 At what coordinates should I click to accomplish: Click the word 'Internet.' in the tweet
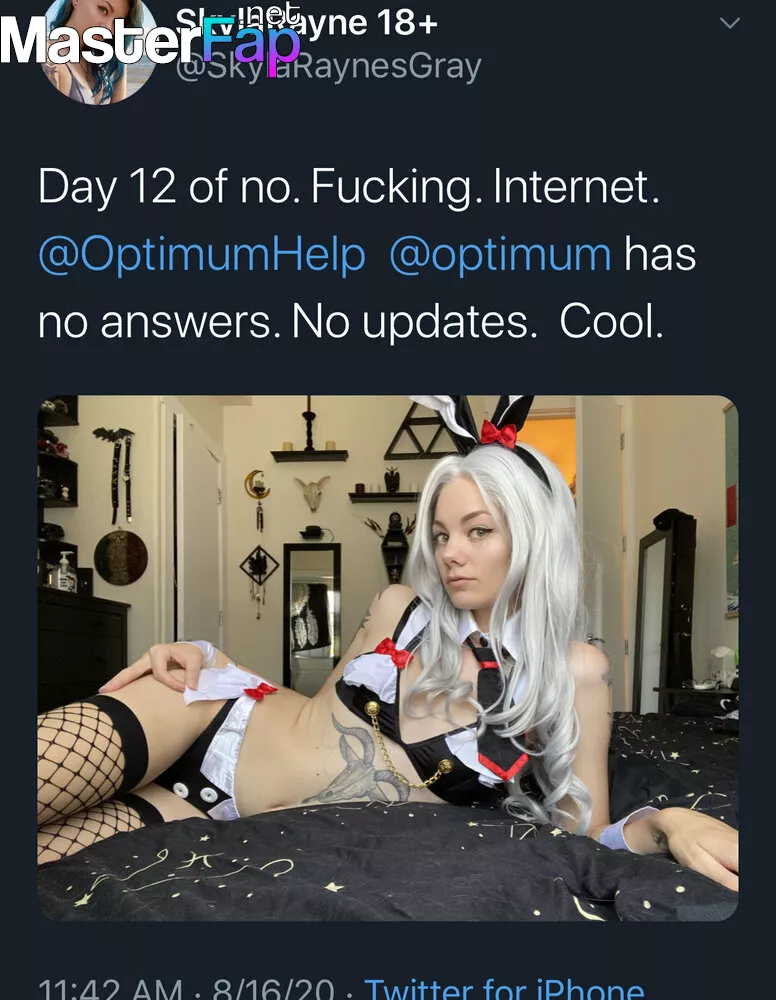pyautogui.click(x=577, y=186)
